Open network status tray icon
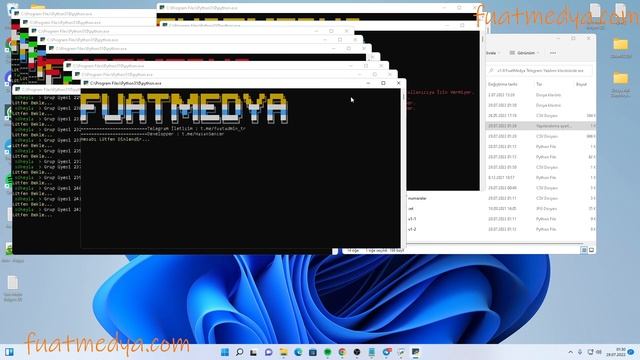Screen dimensions: 640x360 590,352
